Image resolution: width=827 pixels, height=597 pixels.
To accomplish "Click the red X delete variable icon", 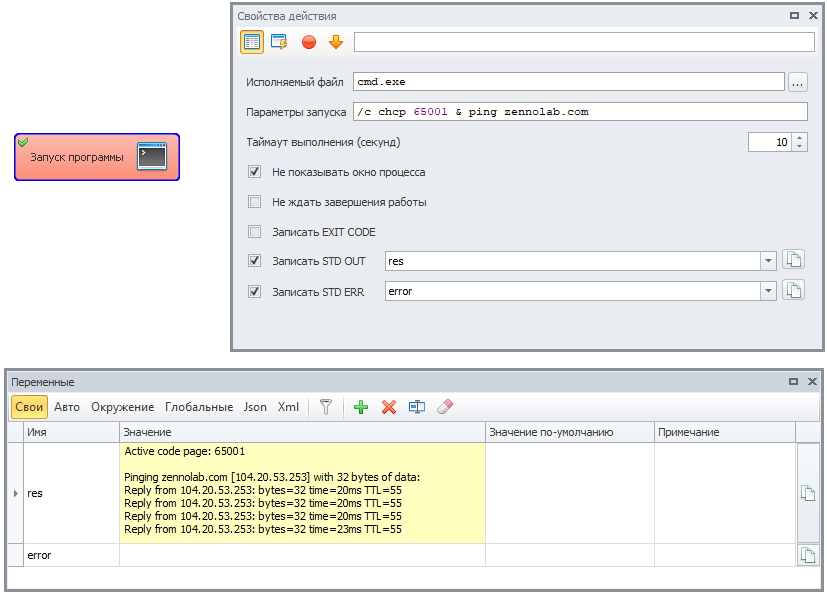I will [389, 407].
